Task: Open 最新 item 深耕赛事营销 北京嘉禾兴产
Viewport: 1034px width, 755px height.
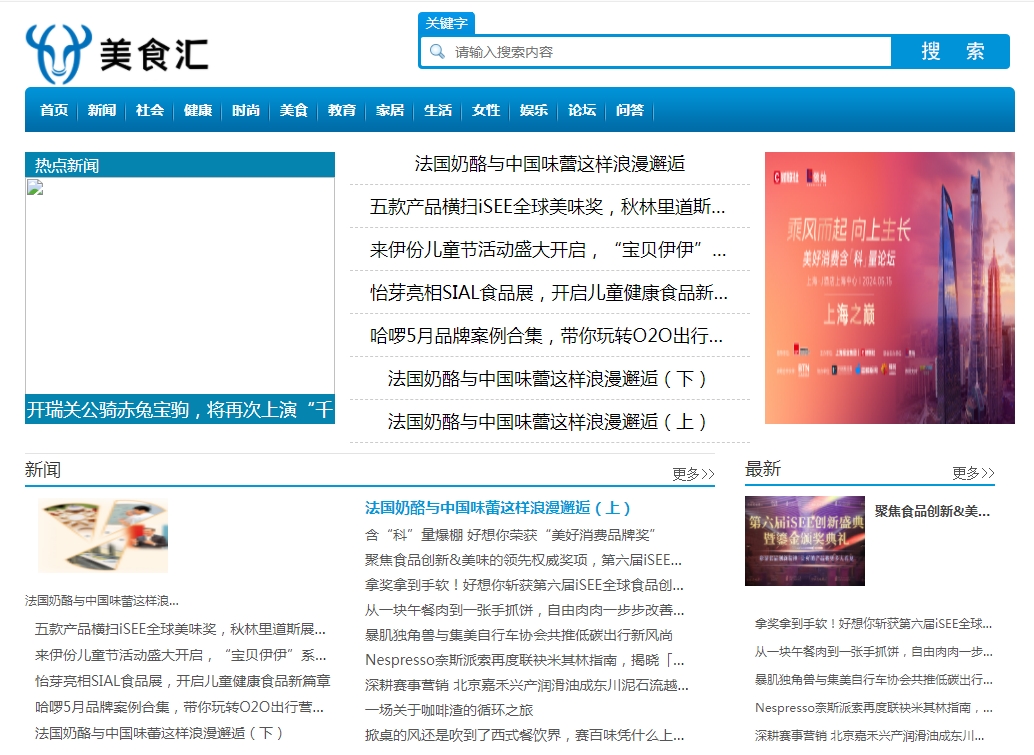Action: click(x=870, y=735)
